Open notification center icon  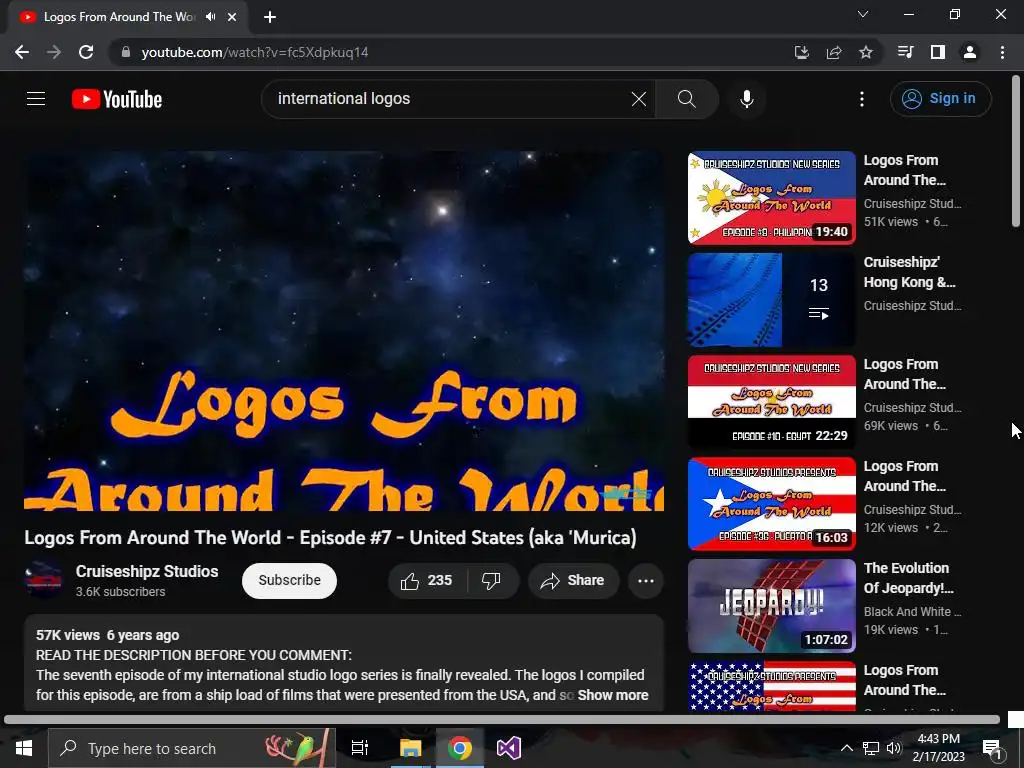tap(991, 749)
